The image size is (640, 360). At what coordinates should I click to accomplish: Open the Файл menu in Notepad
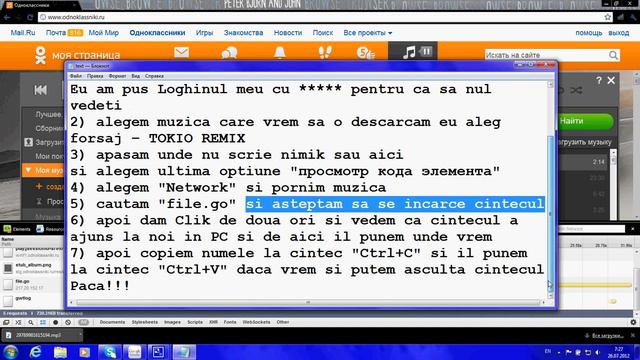(76, 76)
